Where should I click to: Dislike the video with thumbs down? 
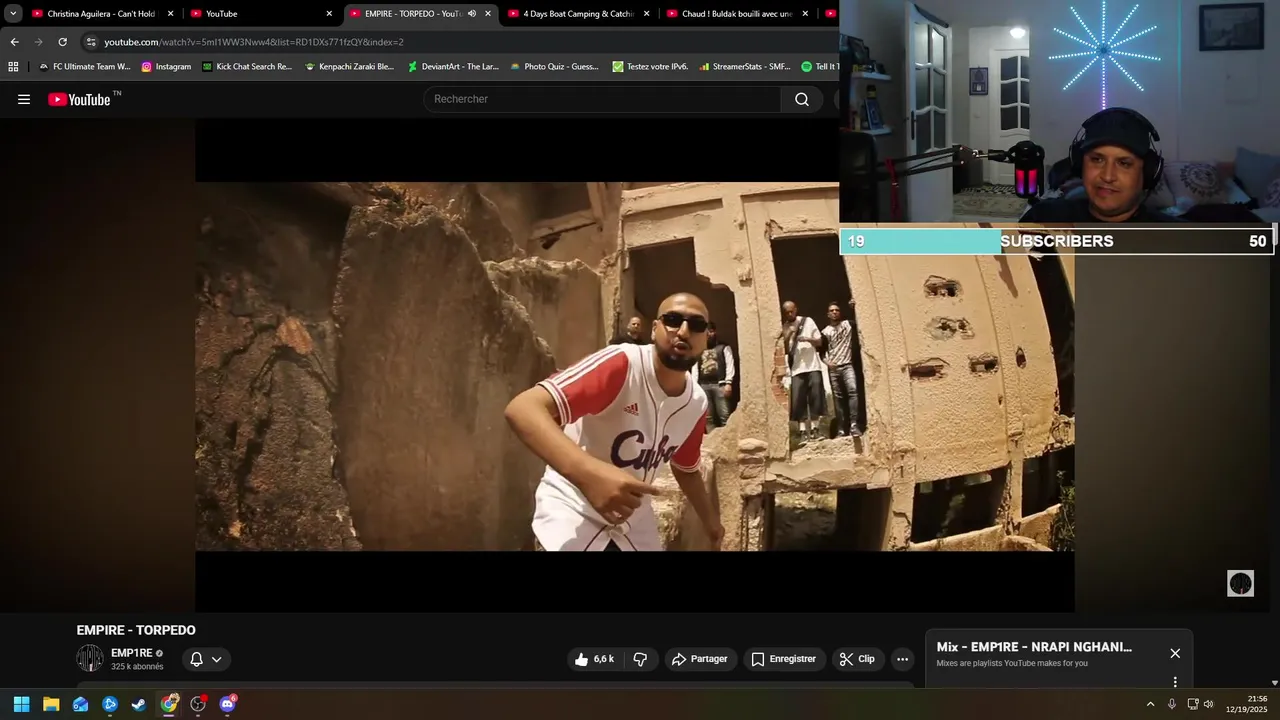641,659
